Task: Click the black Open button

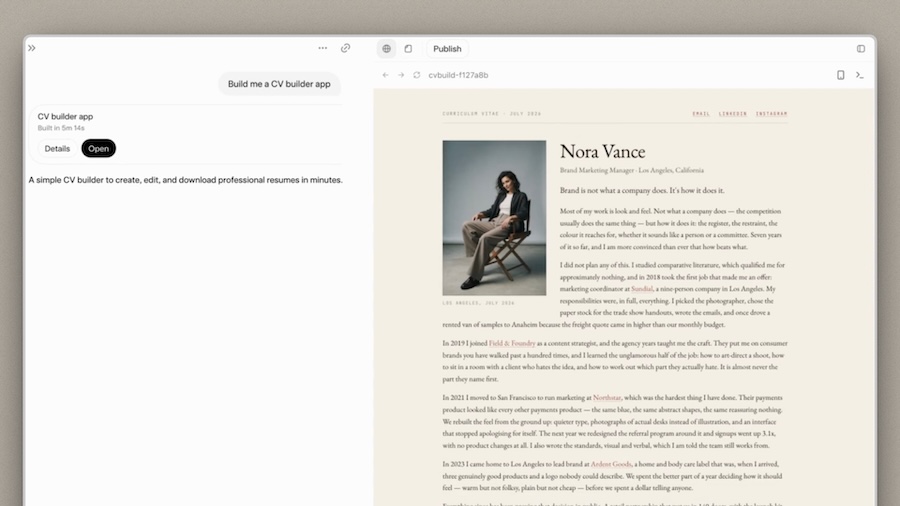Action: (x=99, y=149)
